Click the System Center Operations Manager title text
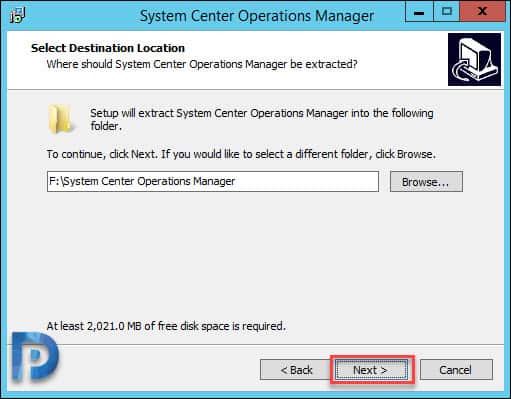 (257, 16)
